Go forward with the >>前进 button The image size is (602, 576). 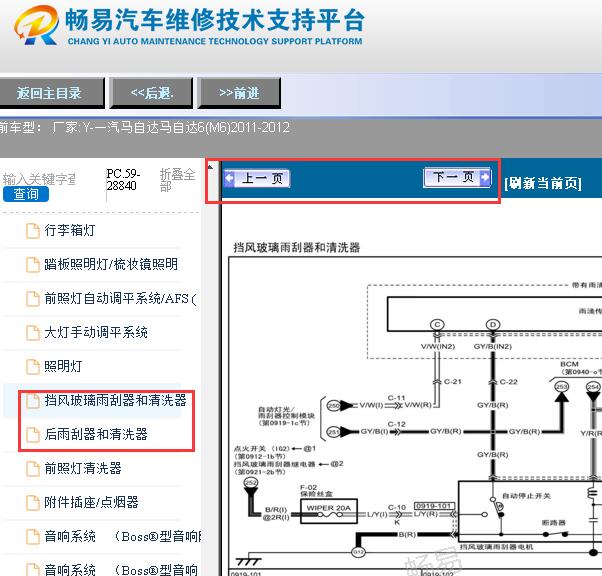(239, 93)
